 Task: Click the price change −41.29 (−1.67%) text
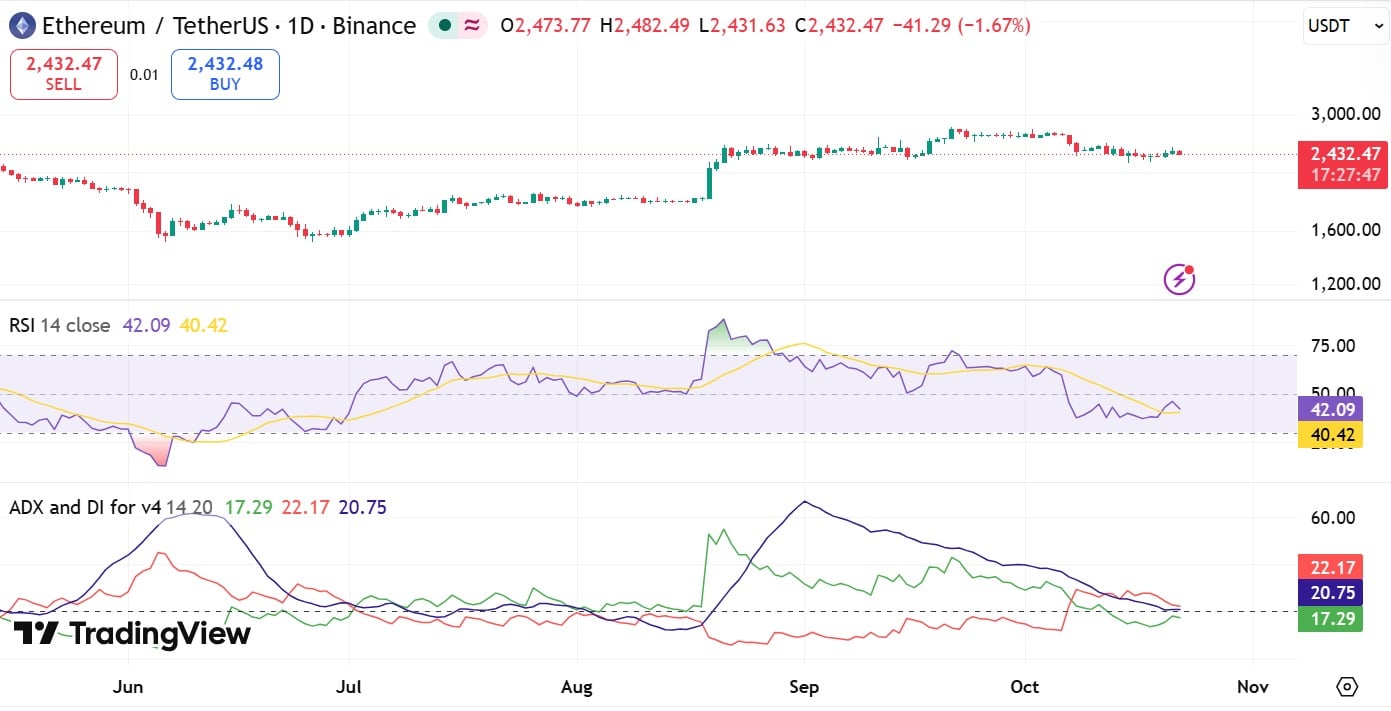963,26
